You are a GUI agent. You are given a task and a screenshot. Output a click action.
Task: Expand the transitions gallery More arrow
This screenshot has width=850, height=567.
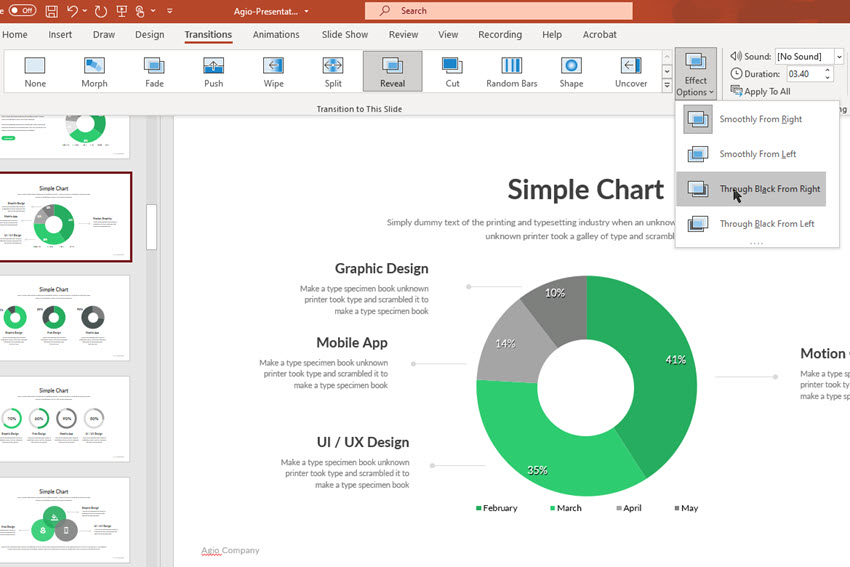(667, 85)
